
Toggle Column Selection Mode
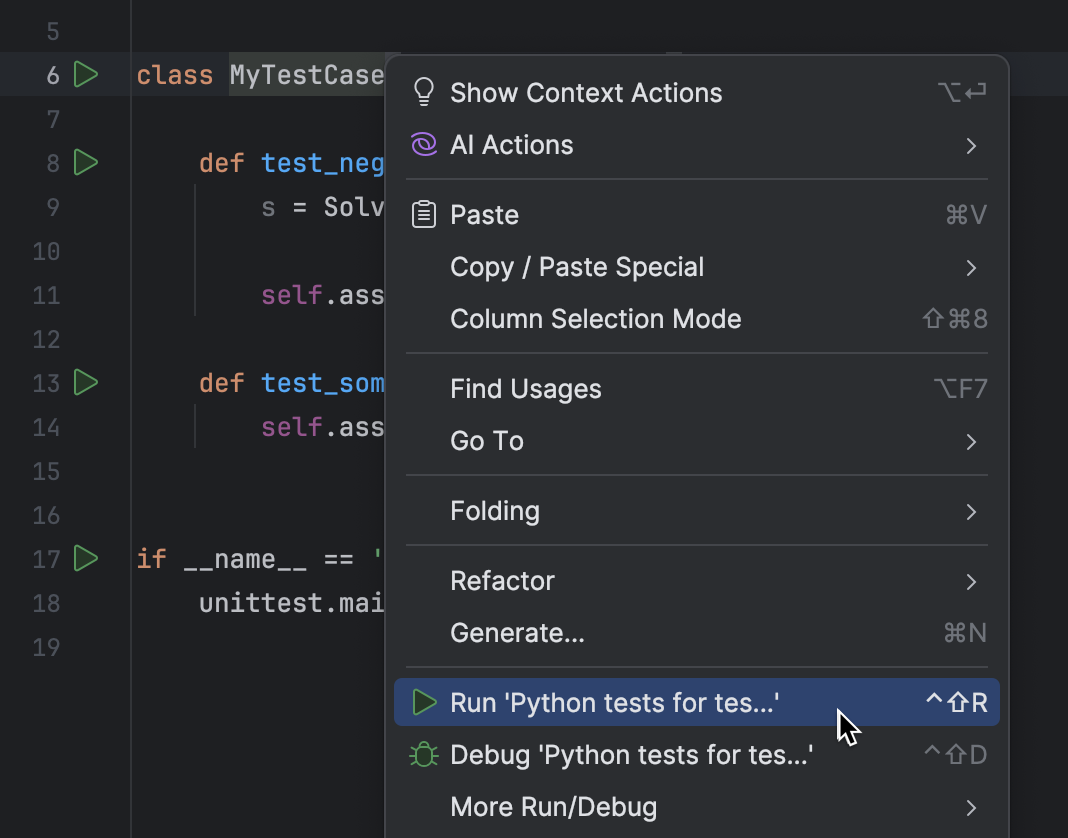pos(595,318)
